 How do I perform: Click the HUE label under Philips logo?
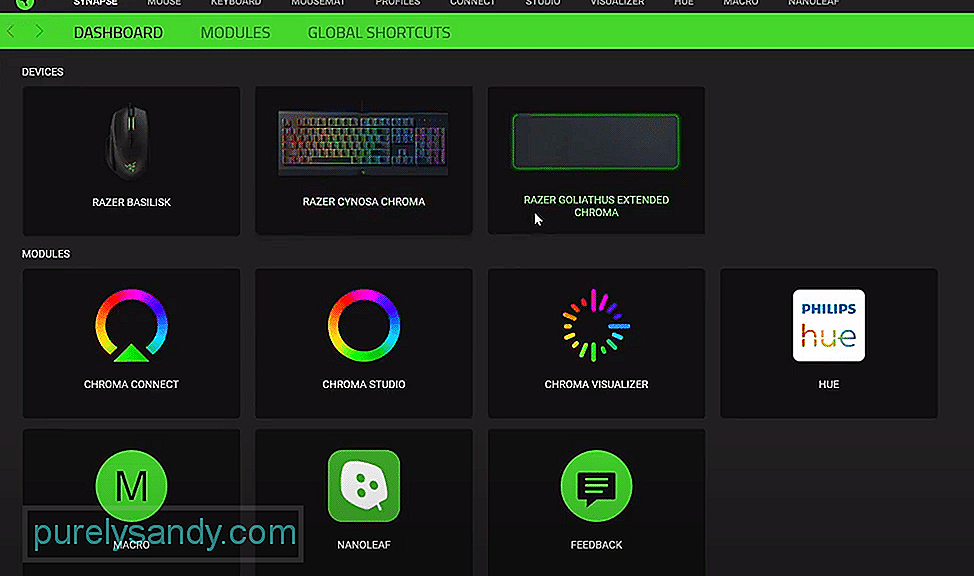tap(829, 384)
